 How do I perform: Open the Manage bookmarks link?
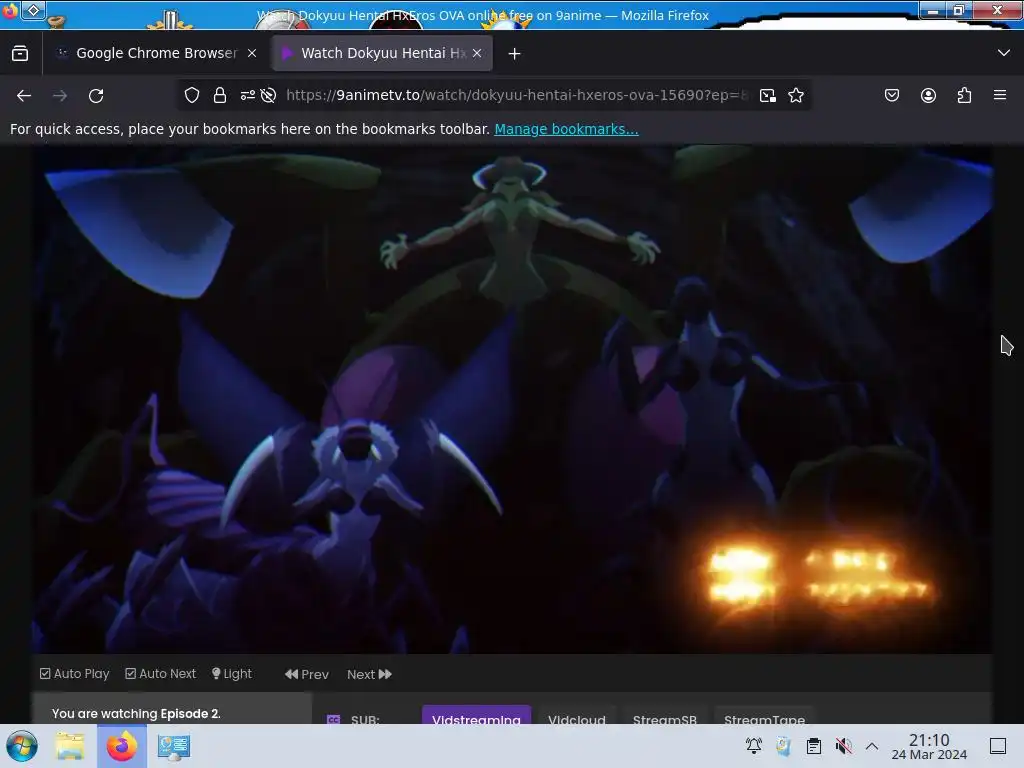tap(566, 129)
